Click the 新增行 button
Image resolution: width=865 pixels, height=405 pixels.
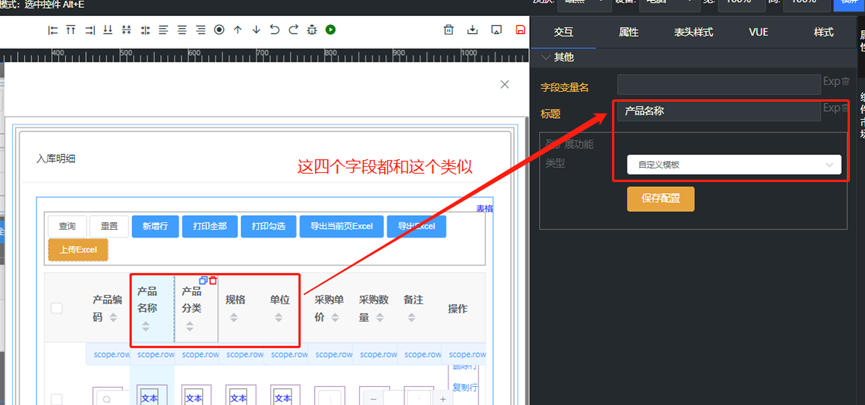(x=155, y=226)
